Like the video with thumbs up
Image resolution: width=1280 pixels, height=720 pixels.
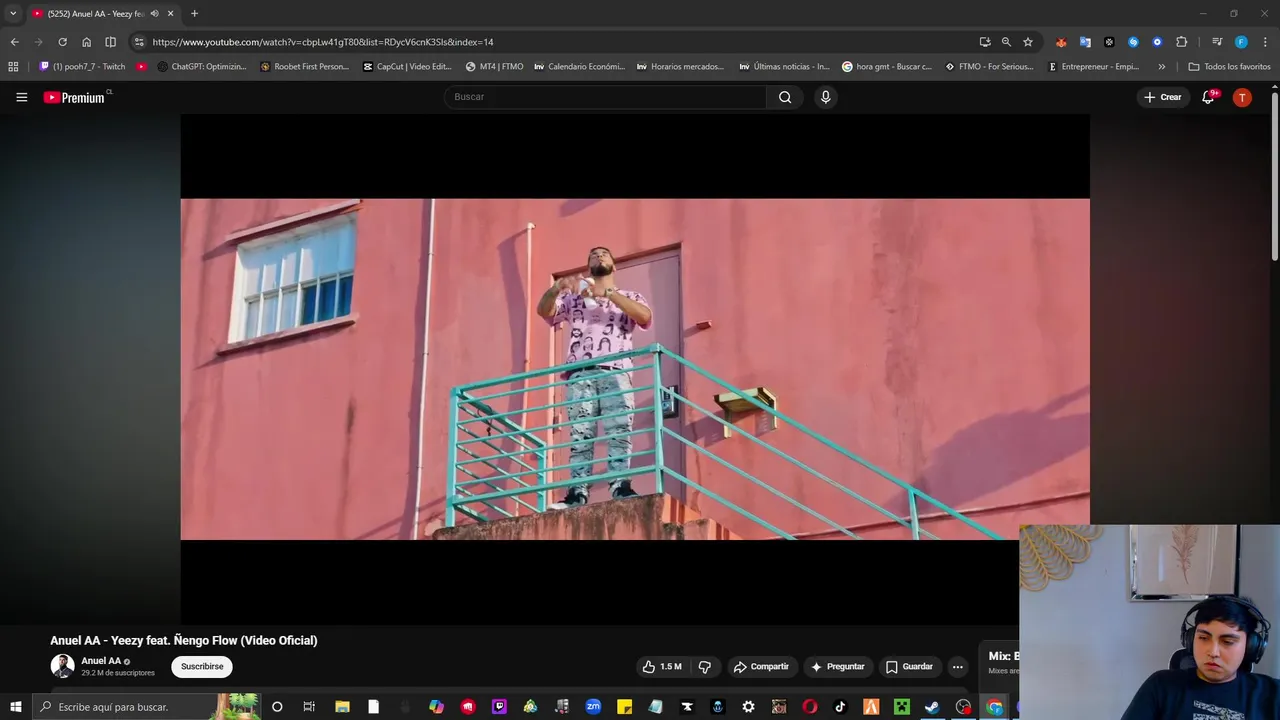pos(662,667)
